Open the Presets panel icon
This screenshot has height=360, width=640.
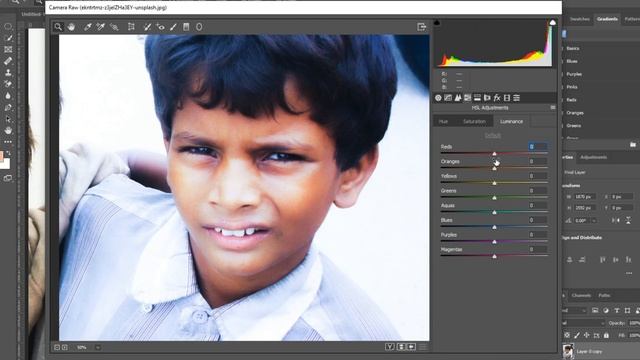tap(517, 98)
